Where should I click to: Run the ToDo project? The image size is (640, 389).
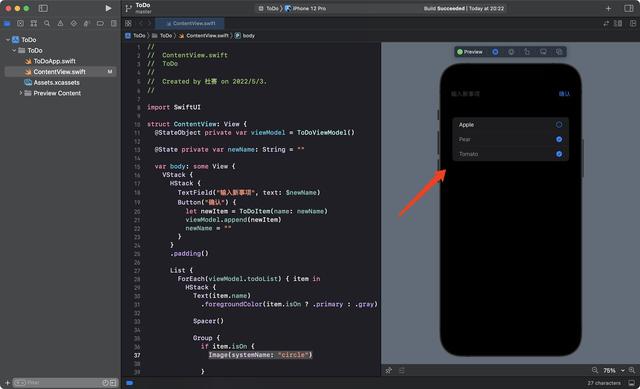pos(108,8)
